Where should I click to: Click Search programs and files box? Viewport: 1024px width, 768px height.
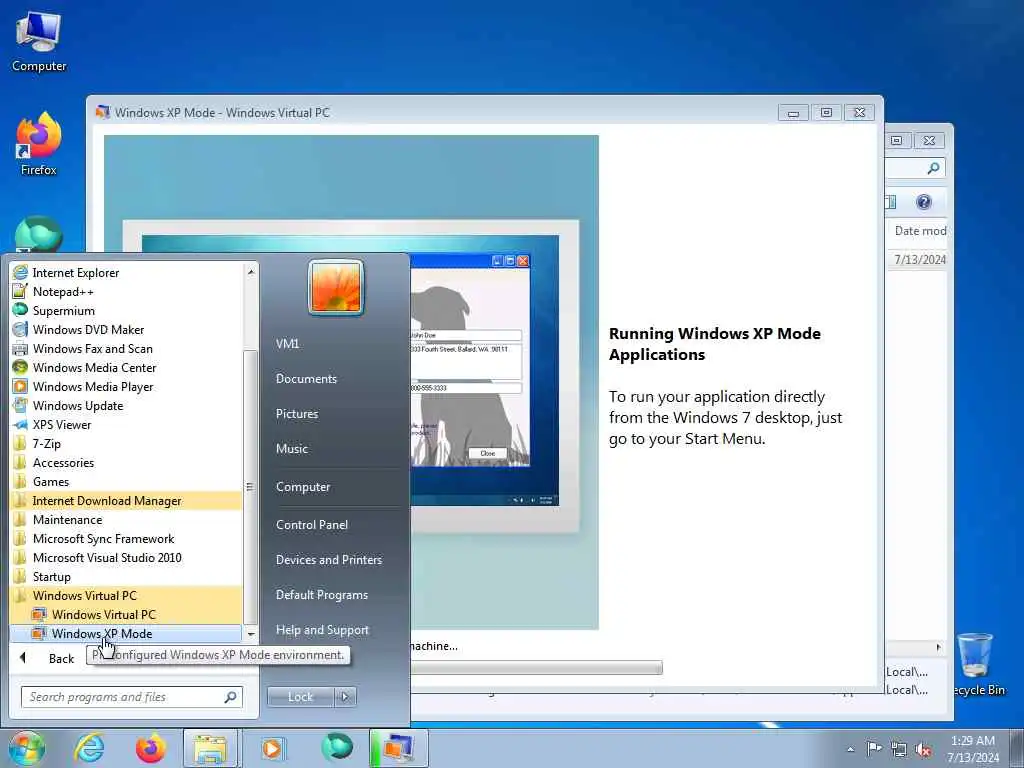[x=131, y=697]
